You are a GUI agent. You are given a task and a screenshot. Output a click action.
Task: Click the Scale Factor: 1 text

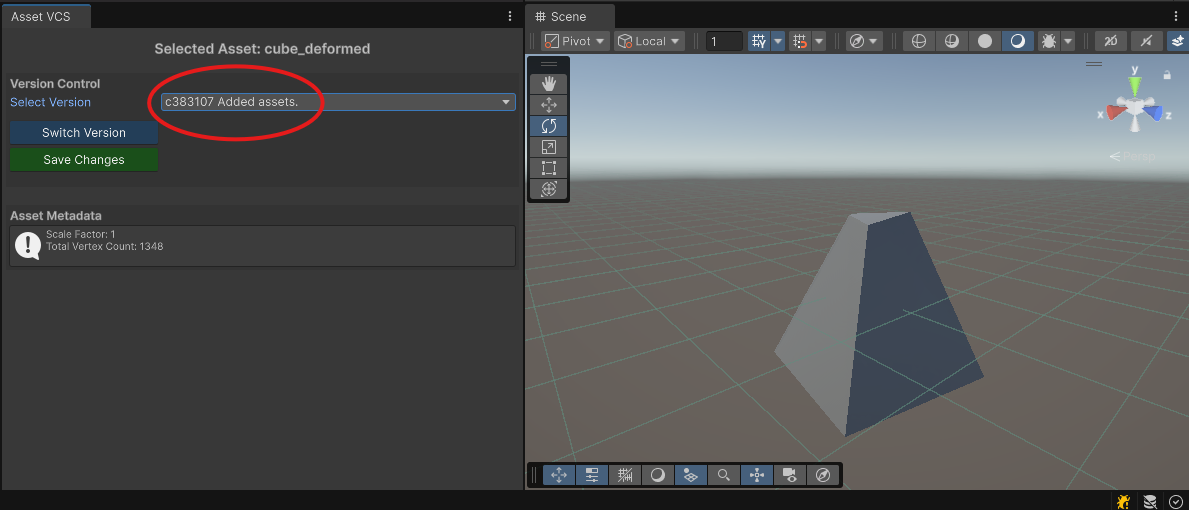pos(80,235)
